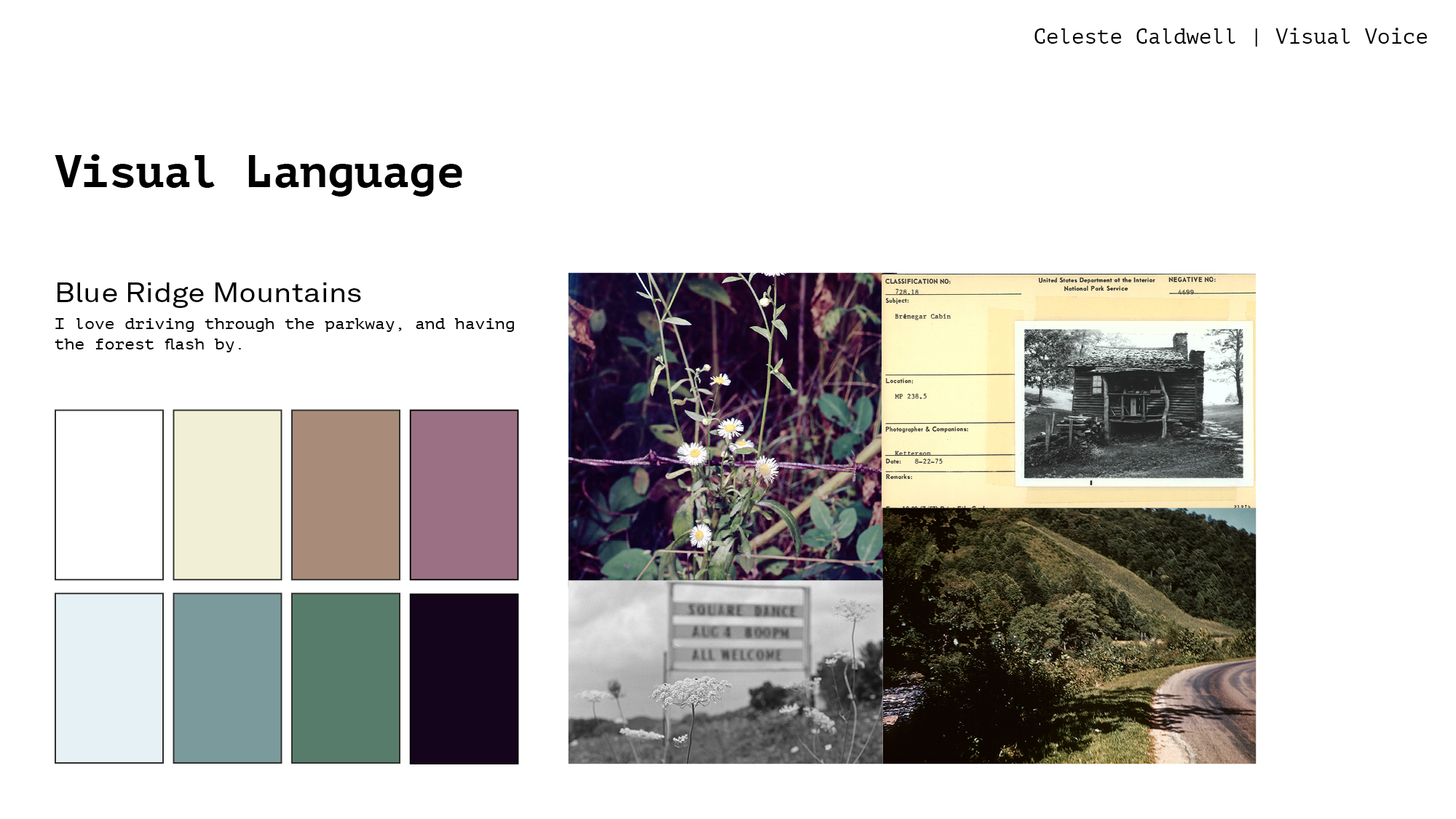This screenshot has height=819, width=1456.
Task: Click the black-and-white cabin photograph
Action: [1133, 403]
